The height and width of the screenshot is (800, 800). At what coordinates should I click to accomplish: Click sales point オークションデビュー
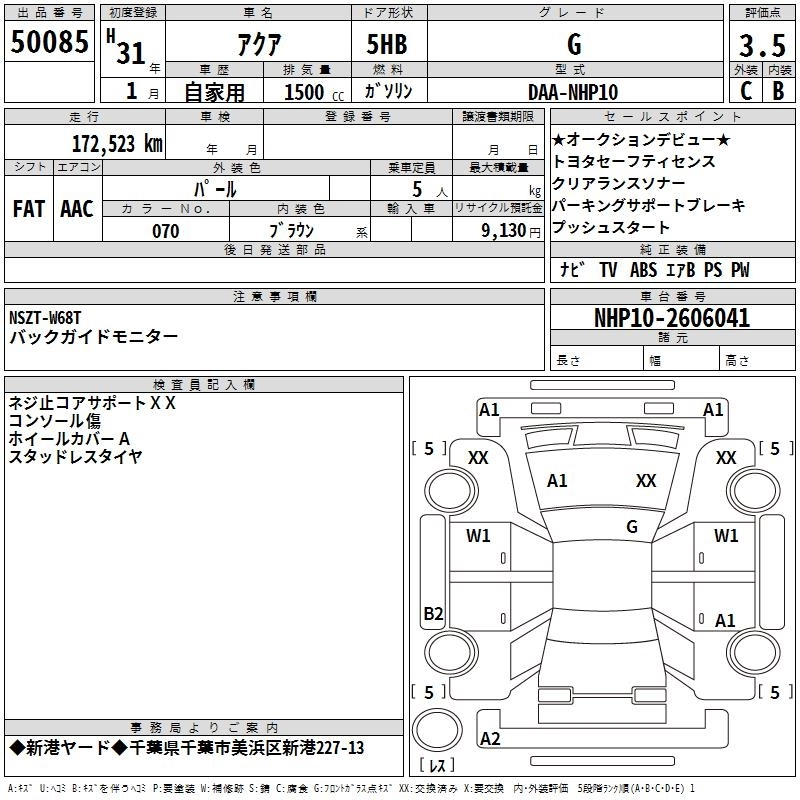(x=641, y=139)
